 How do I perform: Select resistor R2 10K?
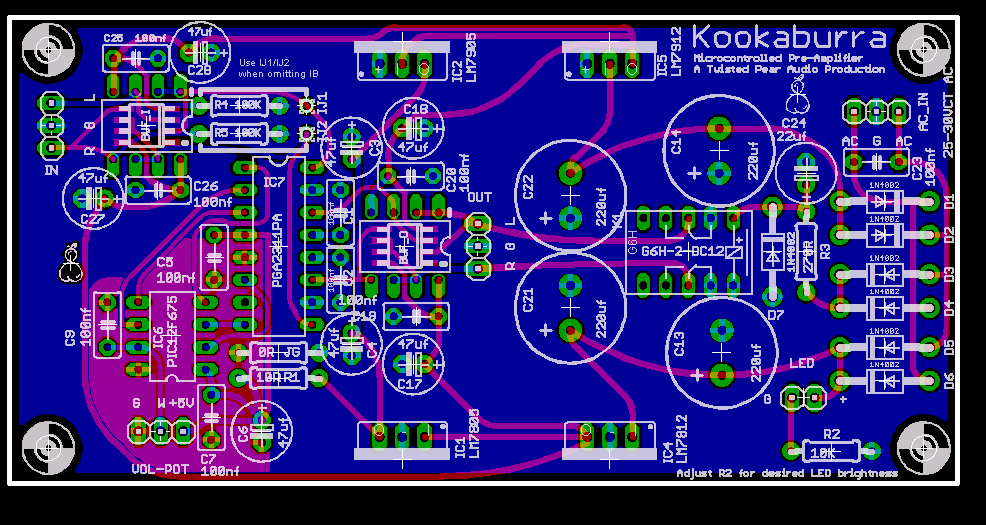pos(831,450)
